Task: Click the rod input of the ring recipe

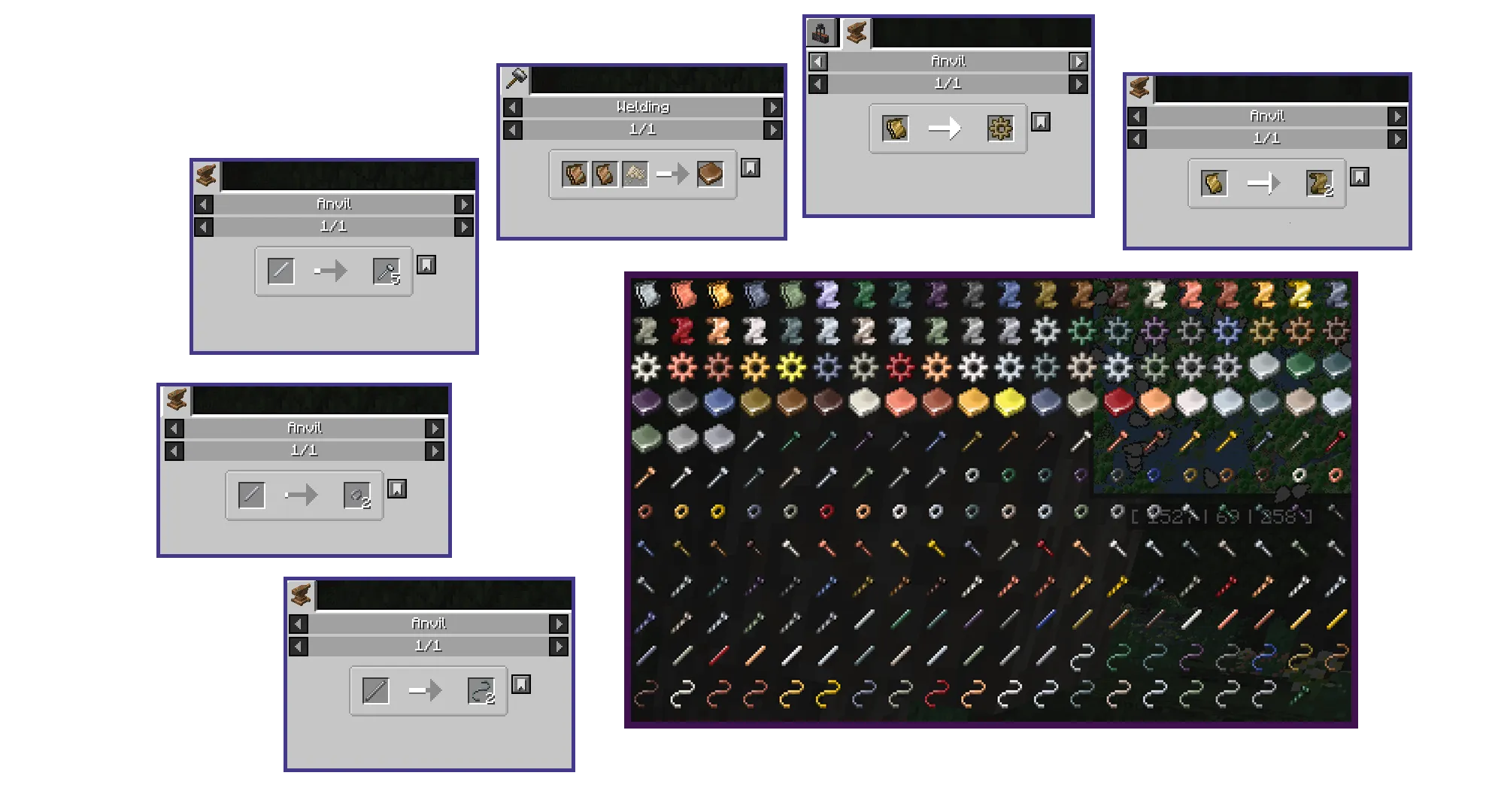Action: (x=251, y=495)
